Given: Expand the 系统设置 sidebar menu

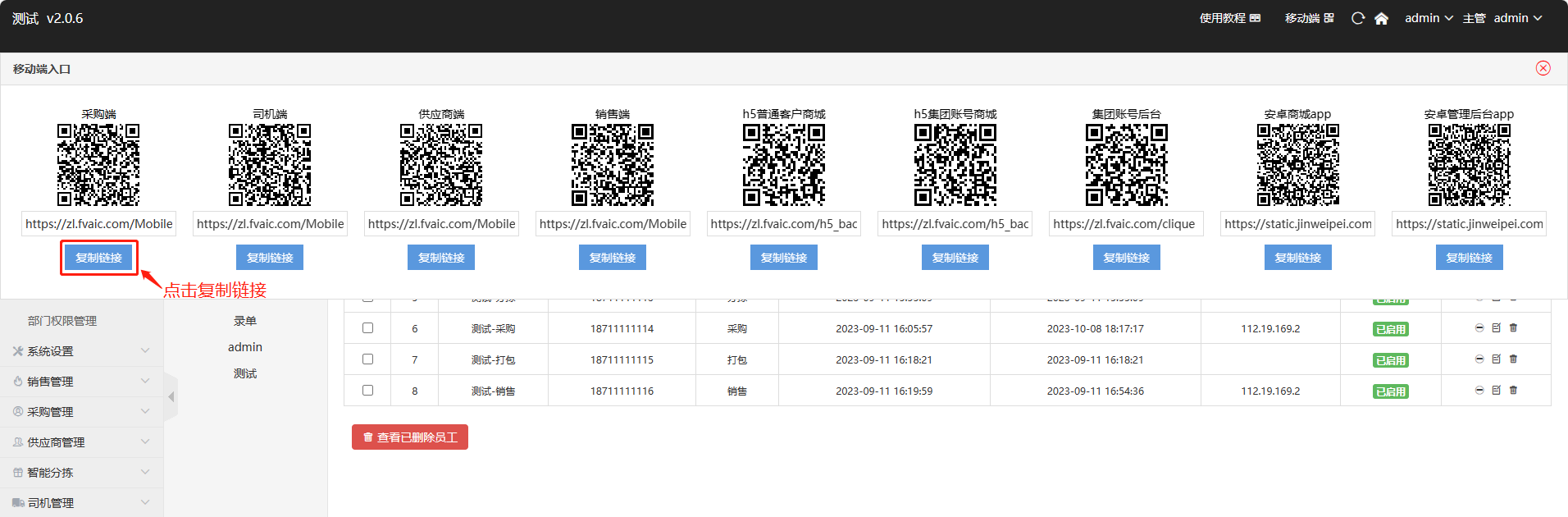Looking at the screenshot, I should coord(80,351).
